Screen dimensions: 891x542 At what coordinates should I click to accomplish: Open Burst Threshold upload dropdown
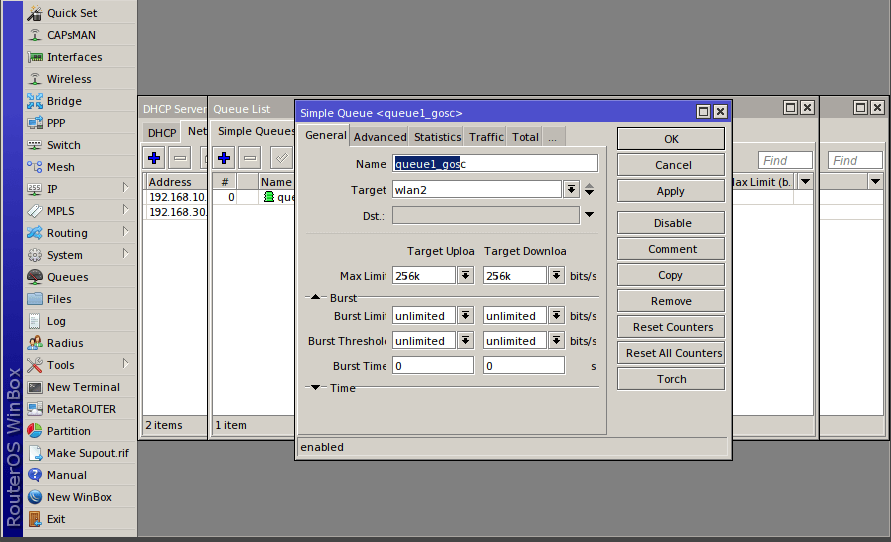[x=465, y=340]
